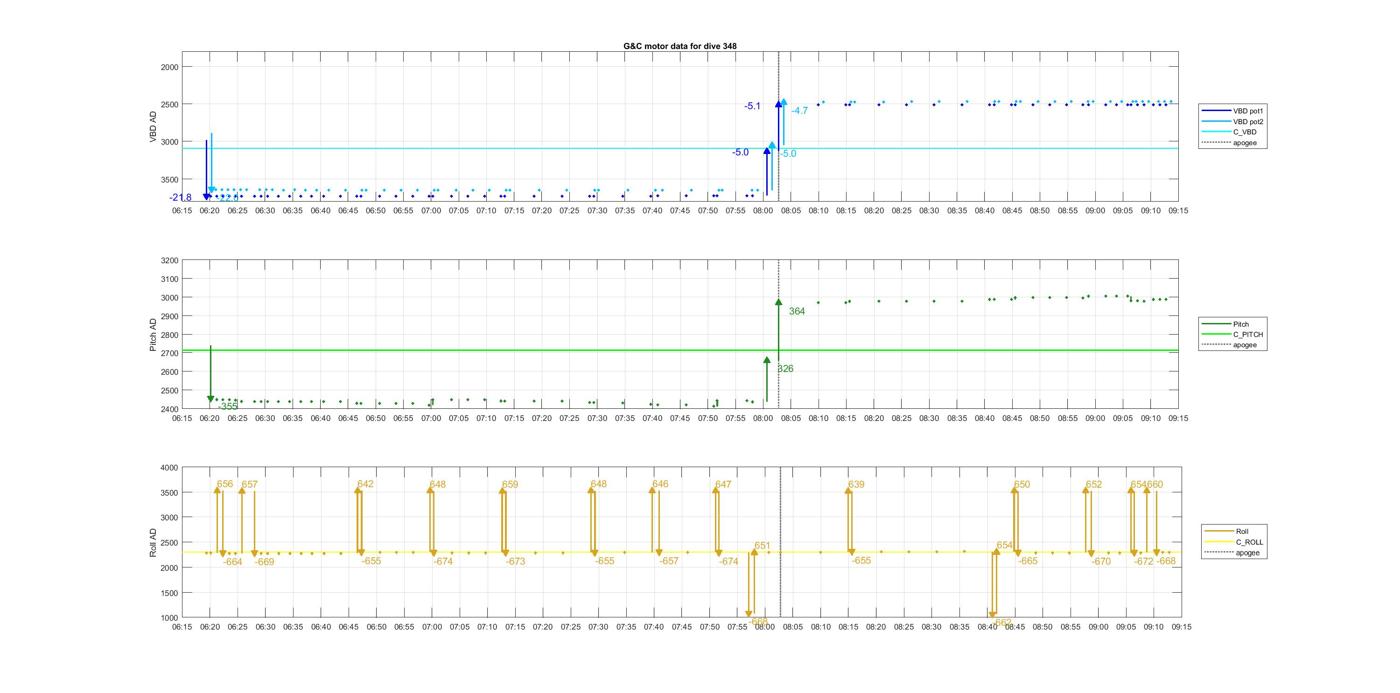The width and height of the screenshot is (1400, 693).
Task: Click the '4000' tick on the Roll axis
Action: (x=169, y=468)
